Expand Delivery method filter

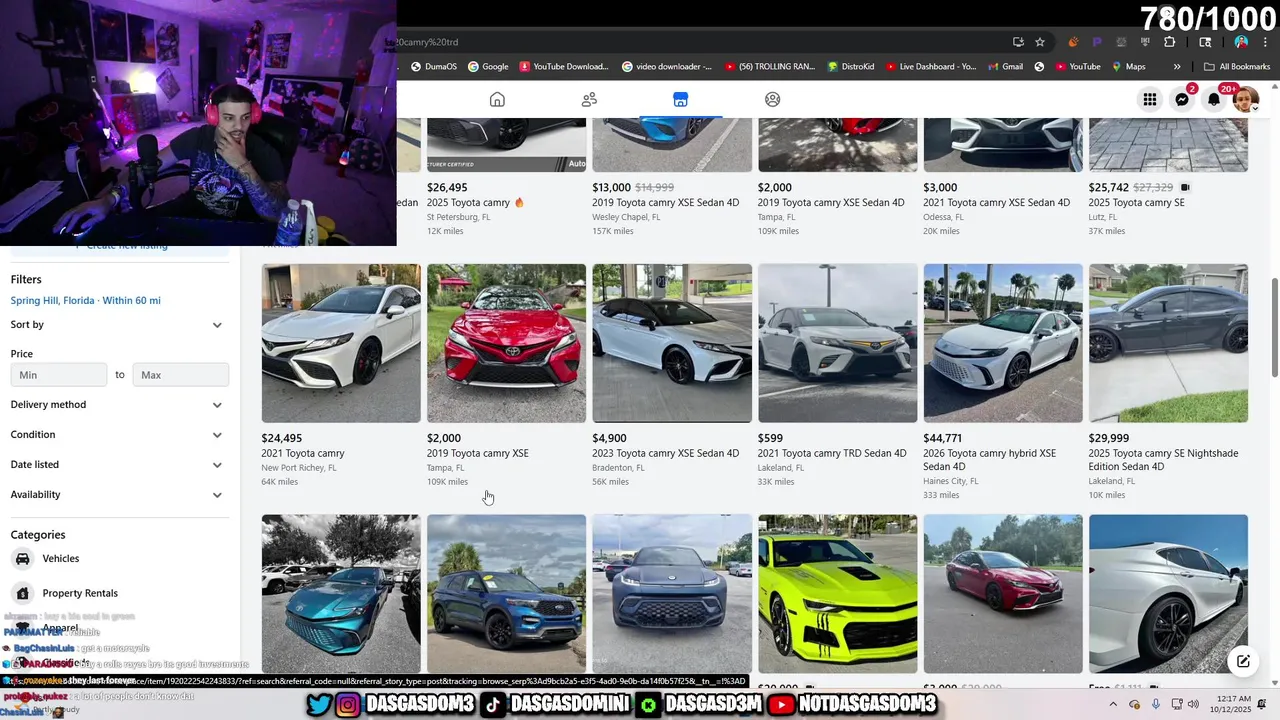point(118,405)
